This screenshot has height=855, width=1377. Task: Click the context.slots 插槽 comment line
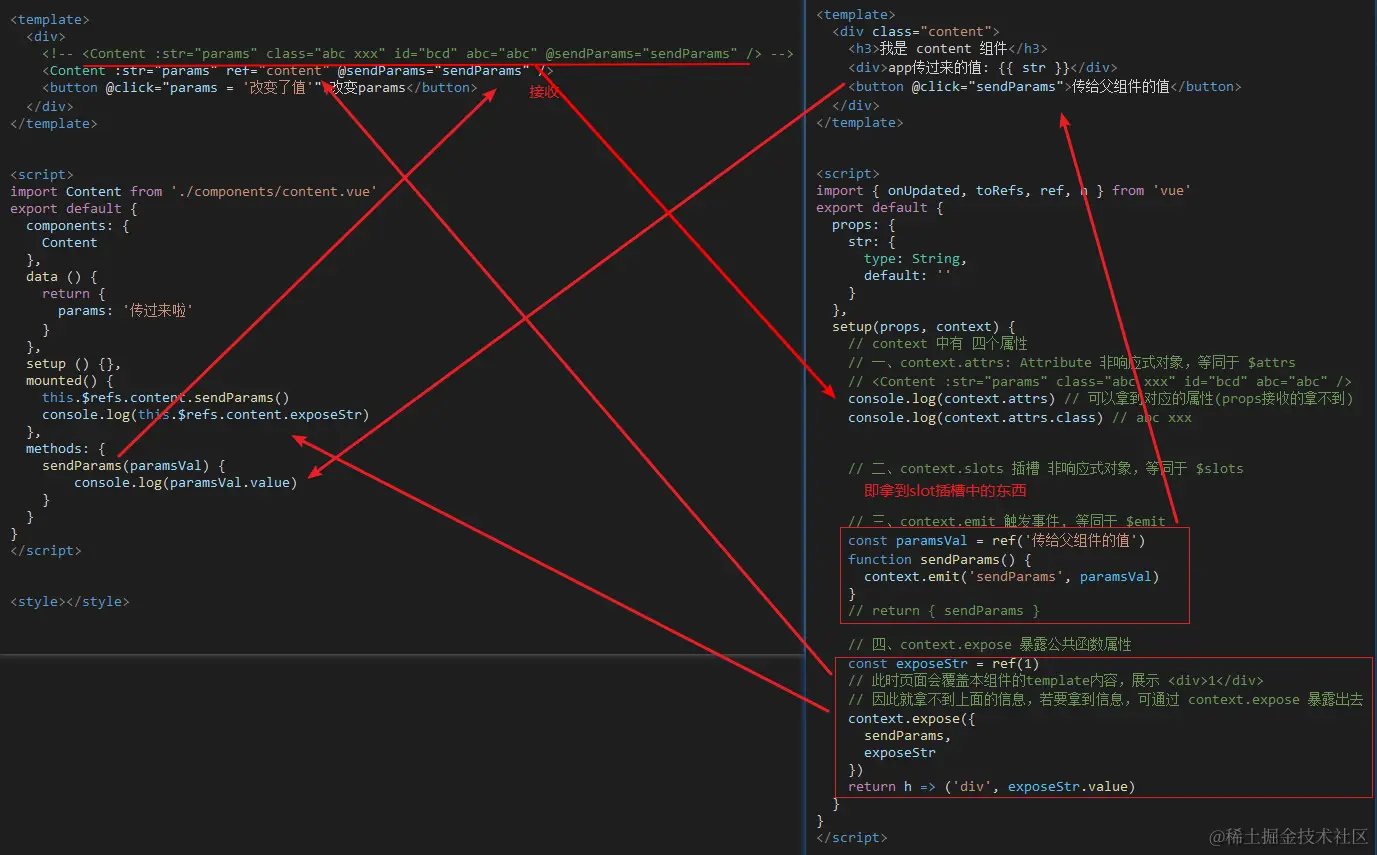(x=1045, y=468)
